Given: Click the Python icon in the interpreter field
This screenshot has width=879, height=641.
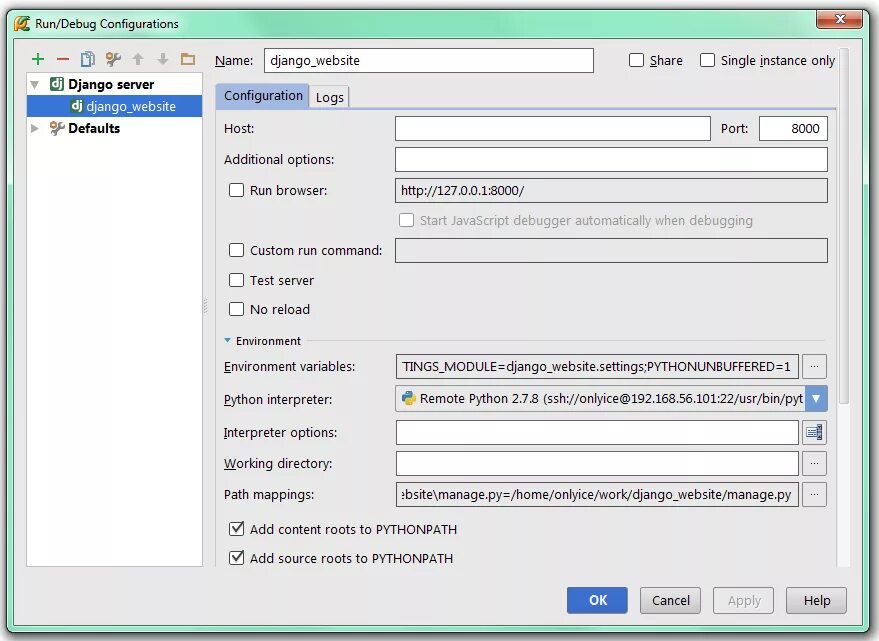Looking at the screenshot, I should click(409, 398).
